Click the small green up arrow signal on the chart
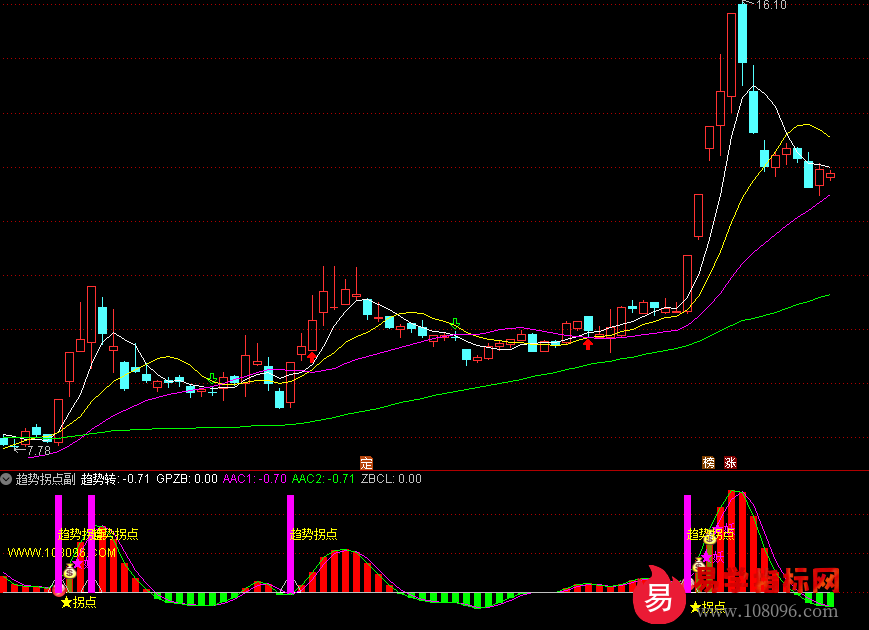The image size is (869, 630). (x=457, y=322)
